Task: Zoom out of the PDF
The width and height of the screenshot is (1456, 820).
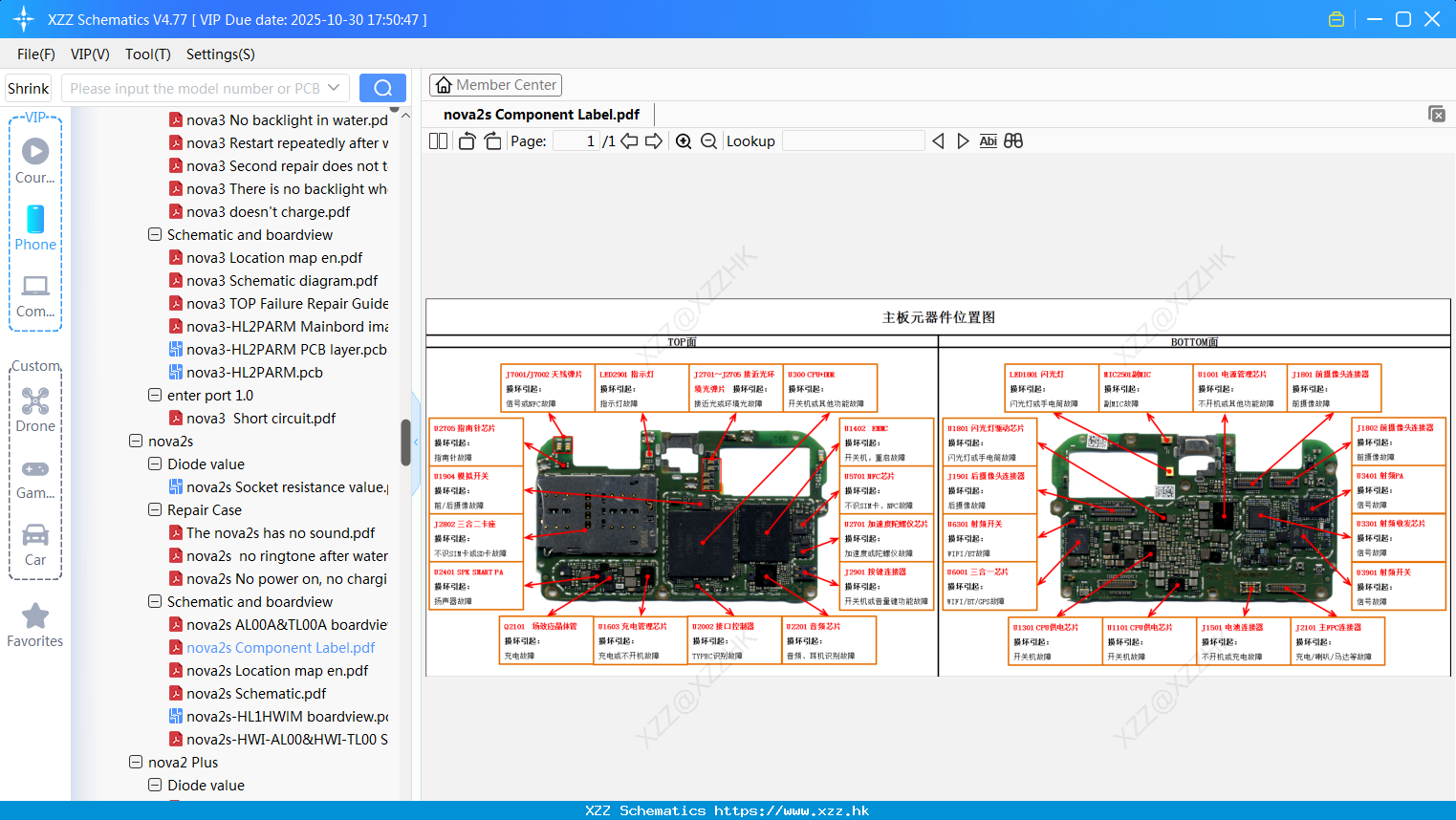Action: click(x=708, y=141)
